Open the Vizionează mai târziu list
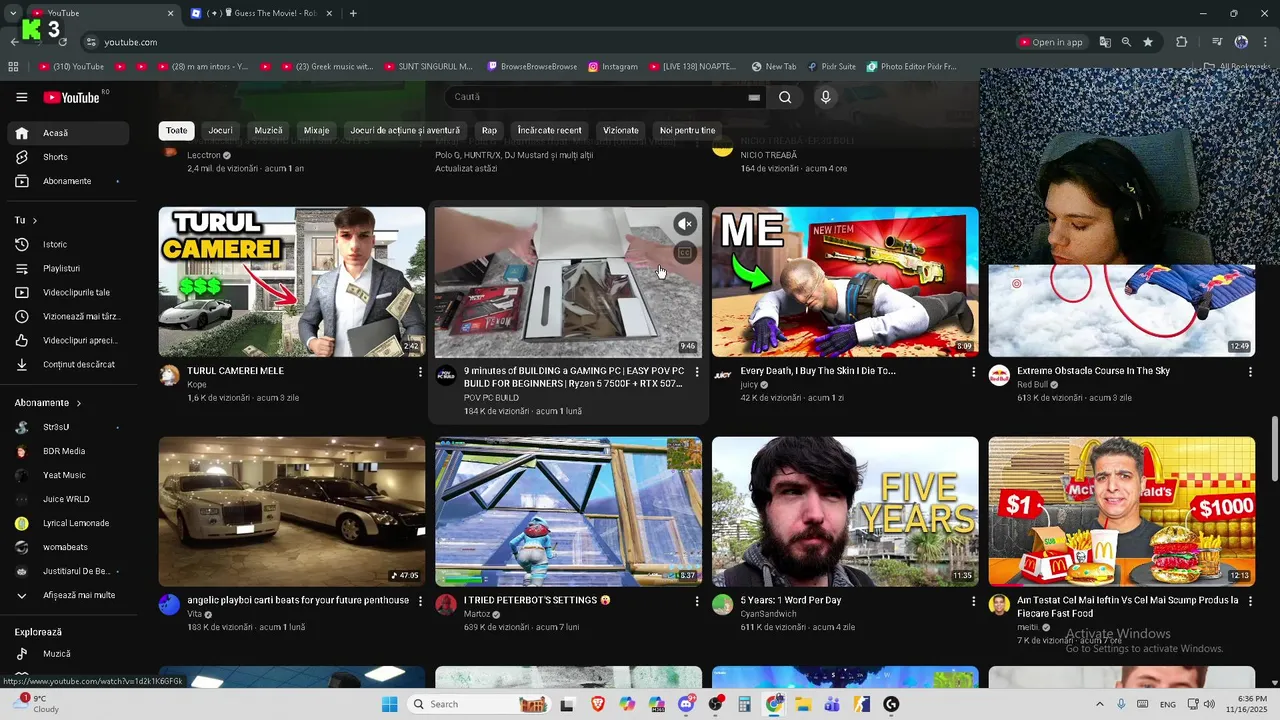The height and width of the screenshot is (720, 1280). [68, 316]
